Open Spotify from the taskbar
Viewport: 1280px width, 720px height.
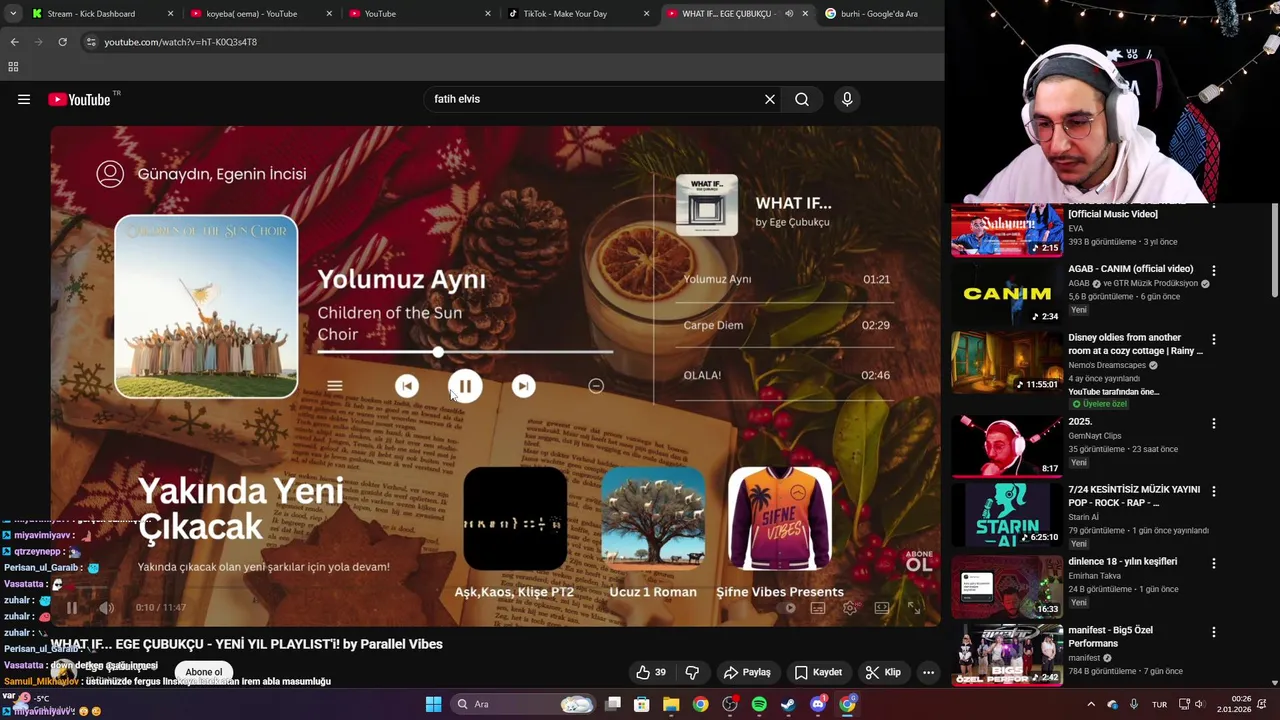coord(759,704)
